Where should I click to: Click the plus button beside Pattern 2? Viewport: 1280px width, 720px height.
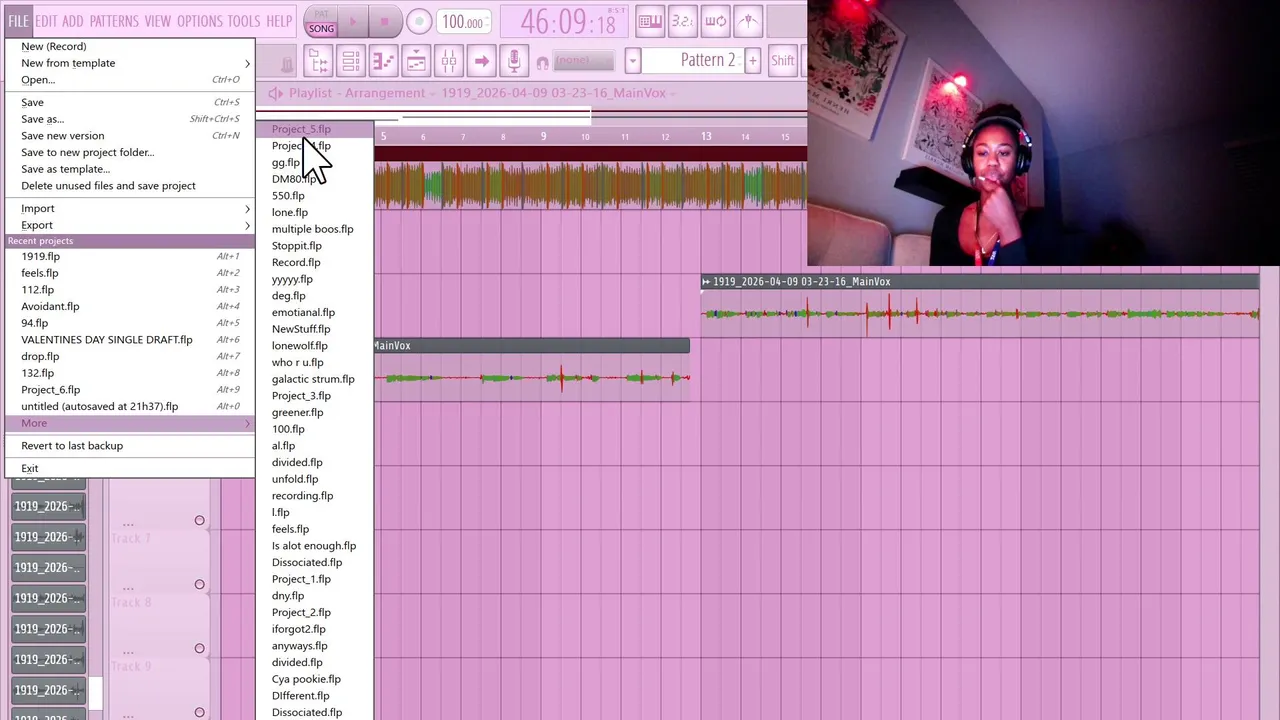click(752, 60)
